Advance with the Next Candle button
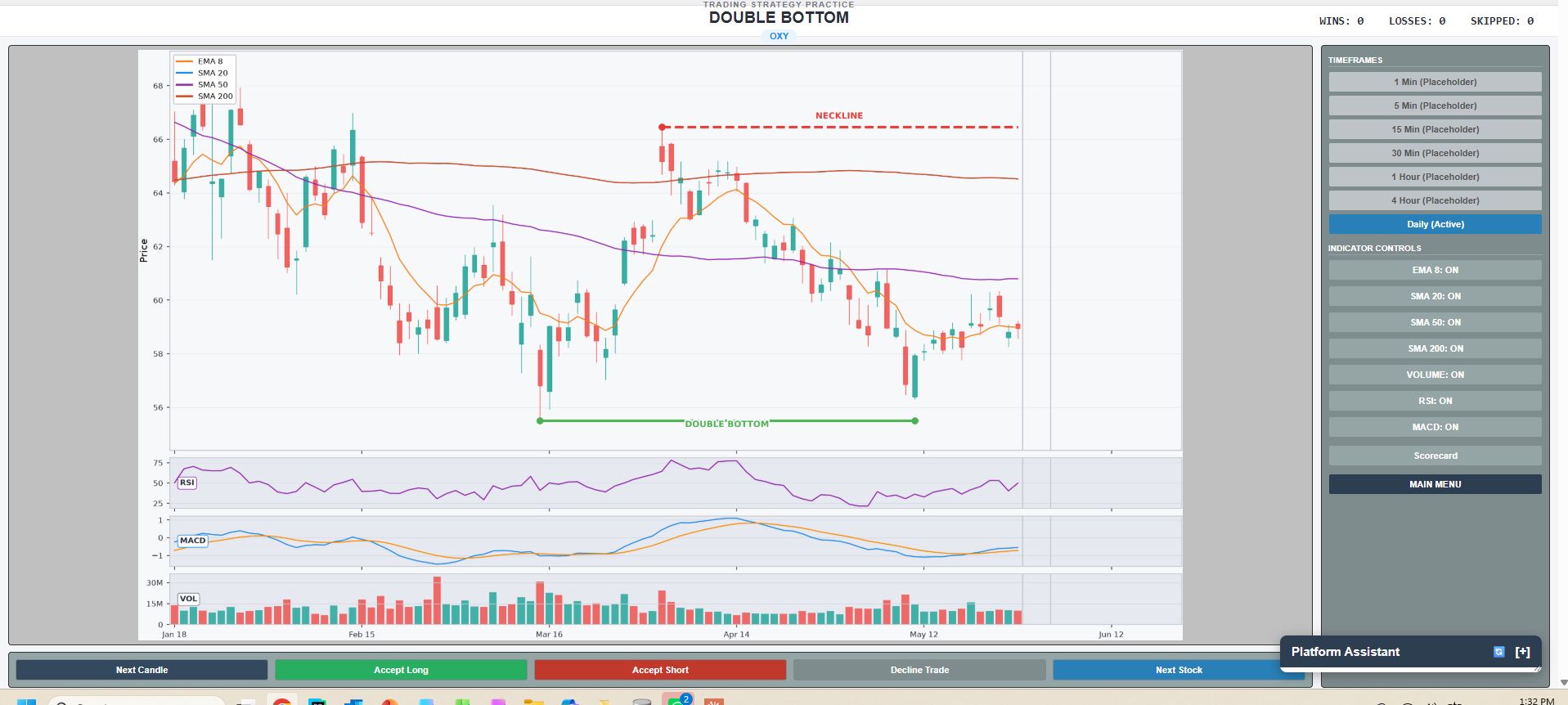Screen dimensions: 1568x705 click(142, 670)
